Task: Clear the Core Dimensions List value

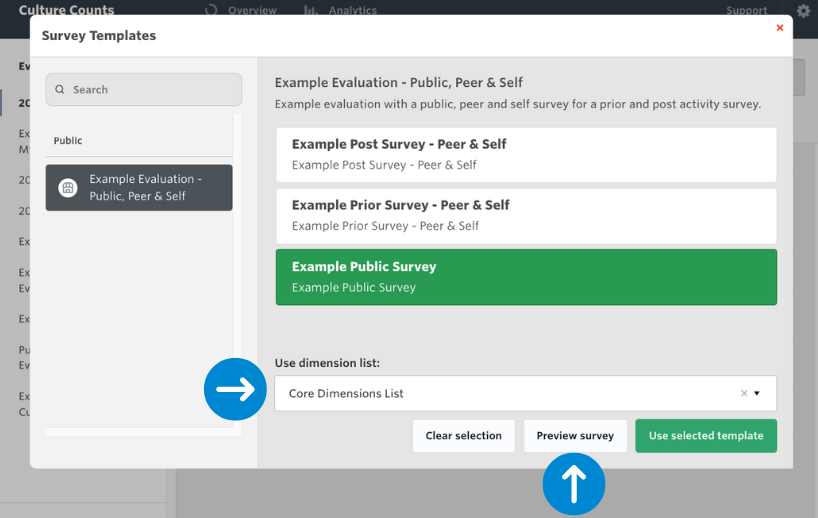Action: click(x=743, y=394)
